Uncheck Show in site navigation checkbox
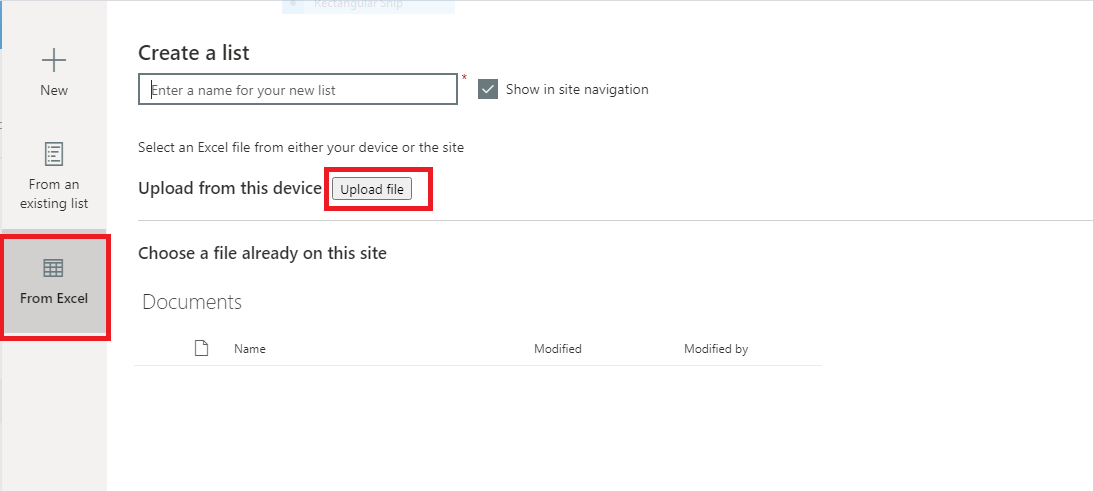This screenshot has height=491, width=1093. [488, 89]
